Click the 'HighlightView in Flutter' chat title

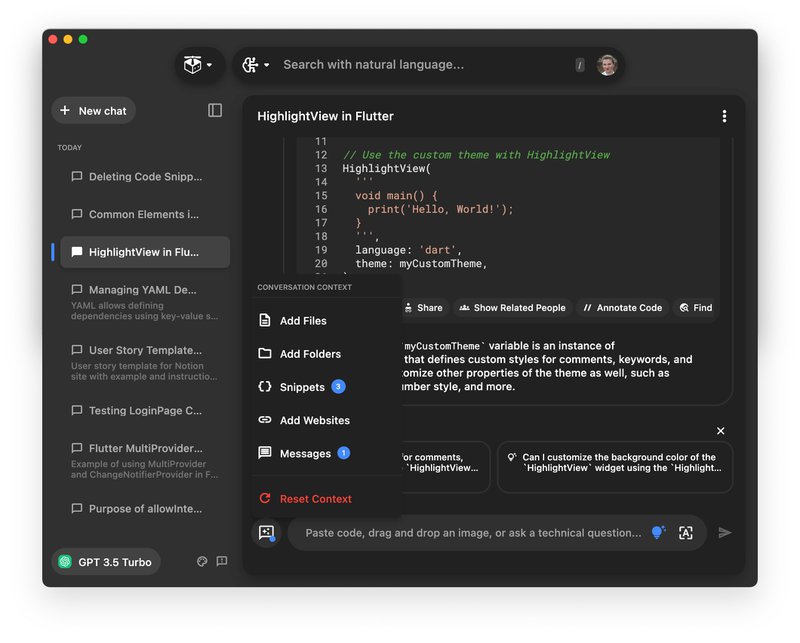click(x=325, y=116)
